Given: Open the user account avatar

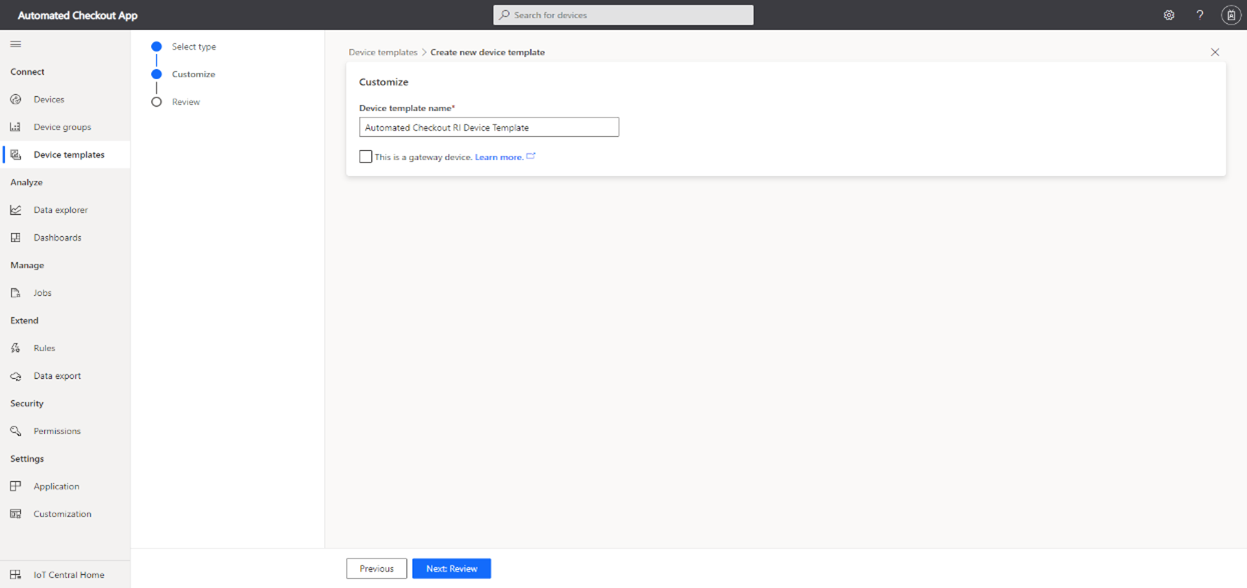Looking at the screenshot, I should pyautogui.click(x=1231, y=15).
